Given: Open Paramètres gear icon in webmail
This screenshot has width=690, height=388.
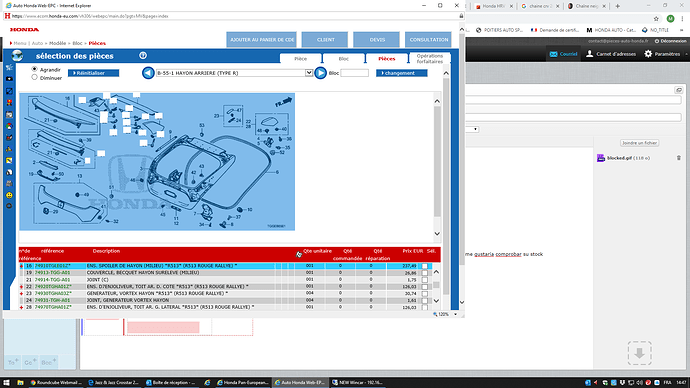Looking at the screenshot, I should pyautogui.click(x=648, y=54).
